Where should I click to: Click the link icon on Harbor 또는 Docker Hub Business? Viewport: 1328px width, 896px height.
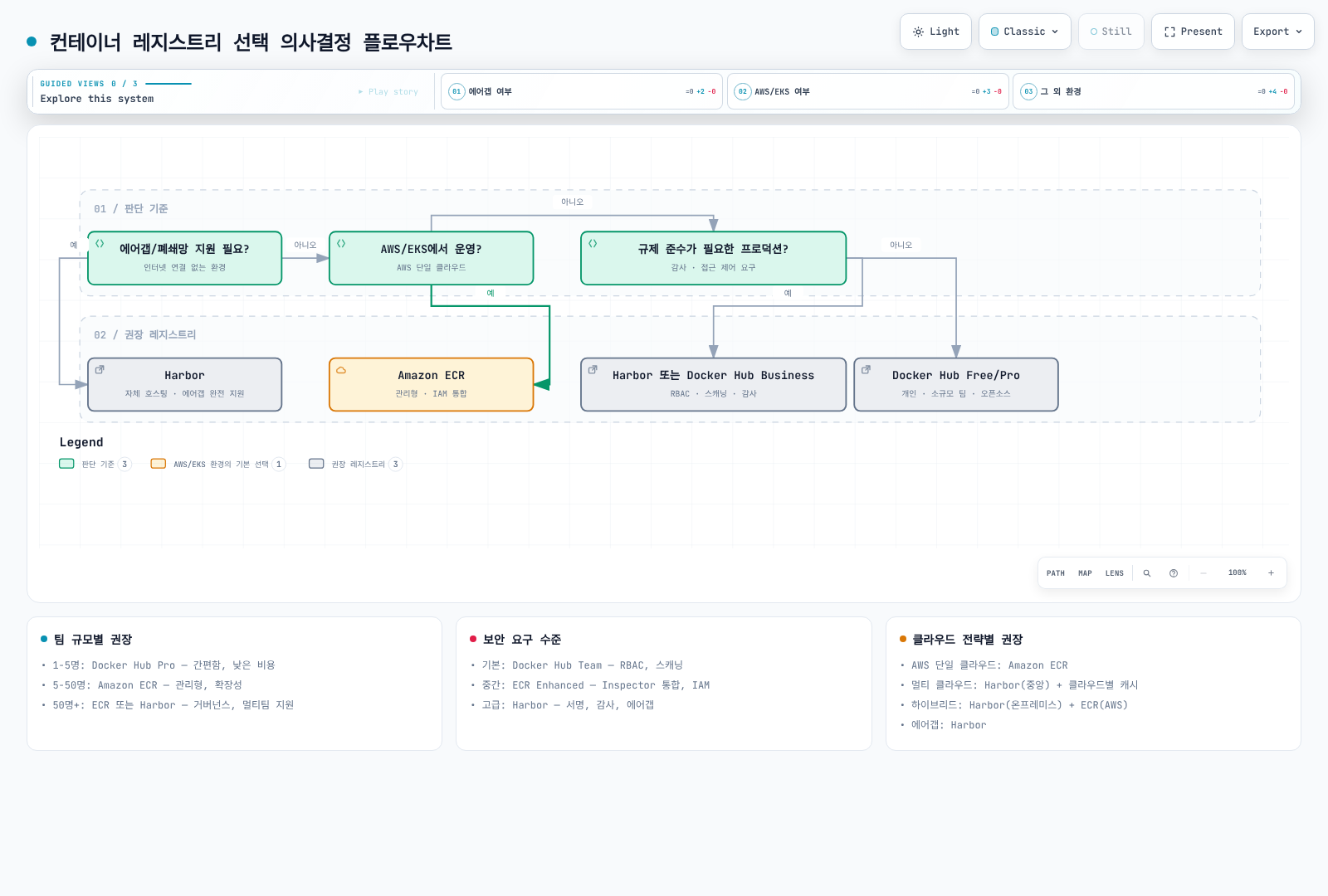point(593,370)
